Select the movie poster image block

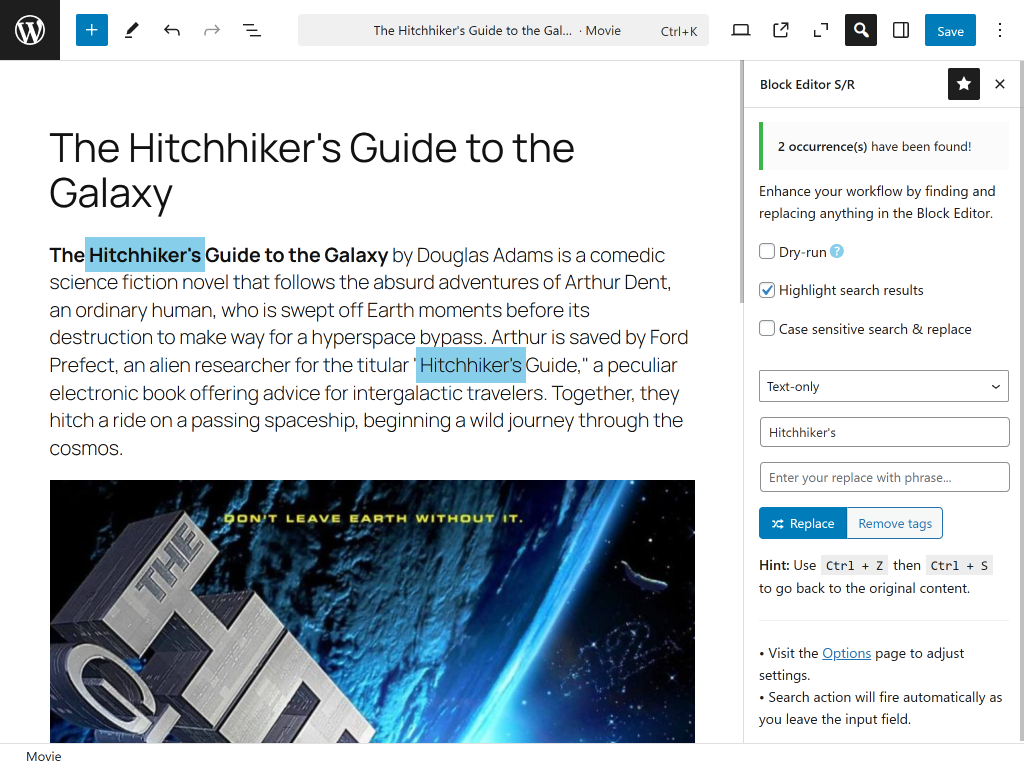372,611
